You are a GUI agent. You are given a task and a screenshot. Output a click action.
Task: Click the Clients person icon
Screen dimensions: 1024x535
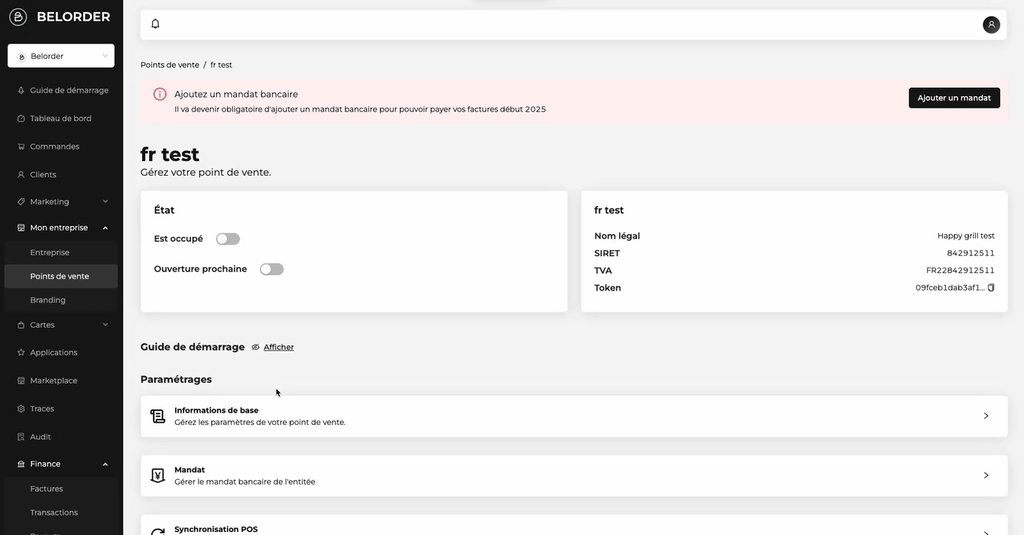tap(21, 175)
